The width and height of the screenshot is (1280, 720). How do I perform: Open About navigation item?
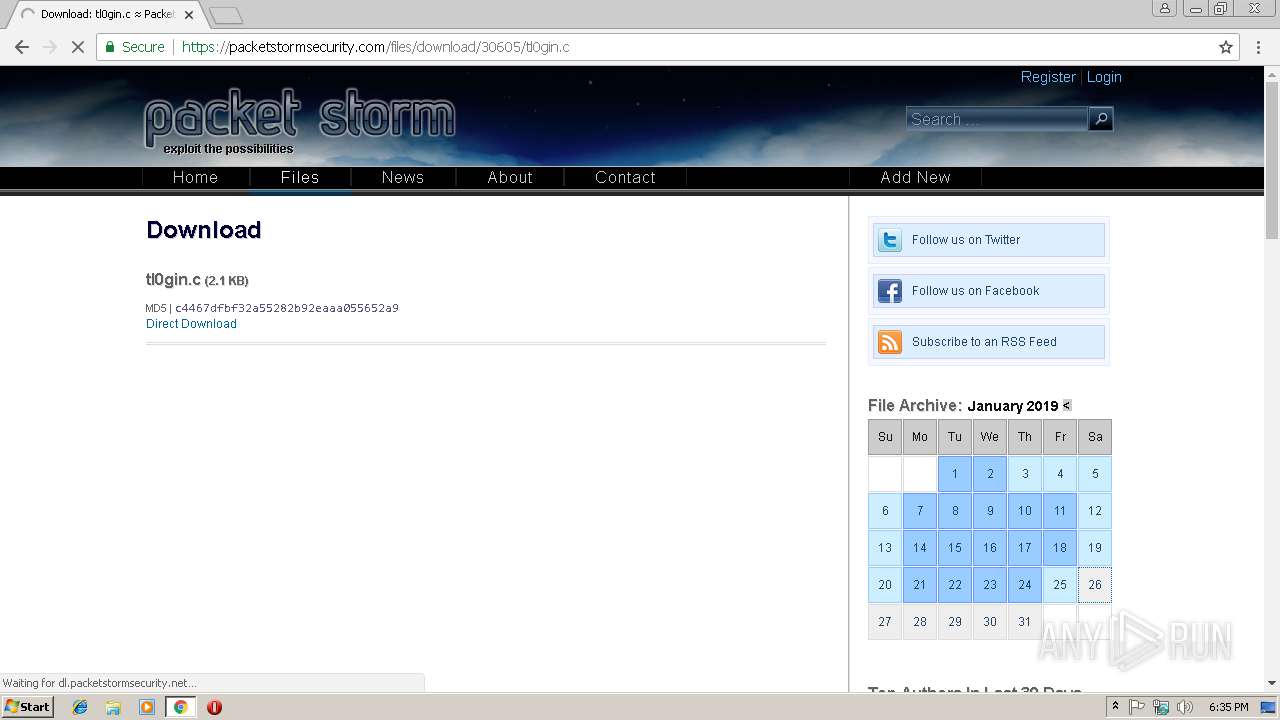[510, 177]
